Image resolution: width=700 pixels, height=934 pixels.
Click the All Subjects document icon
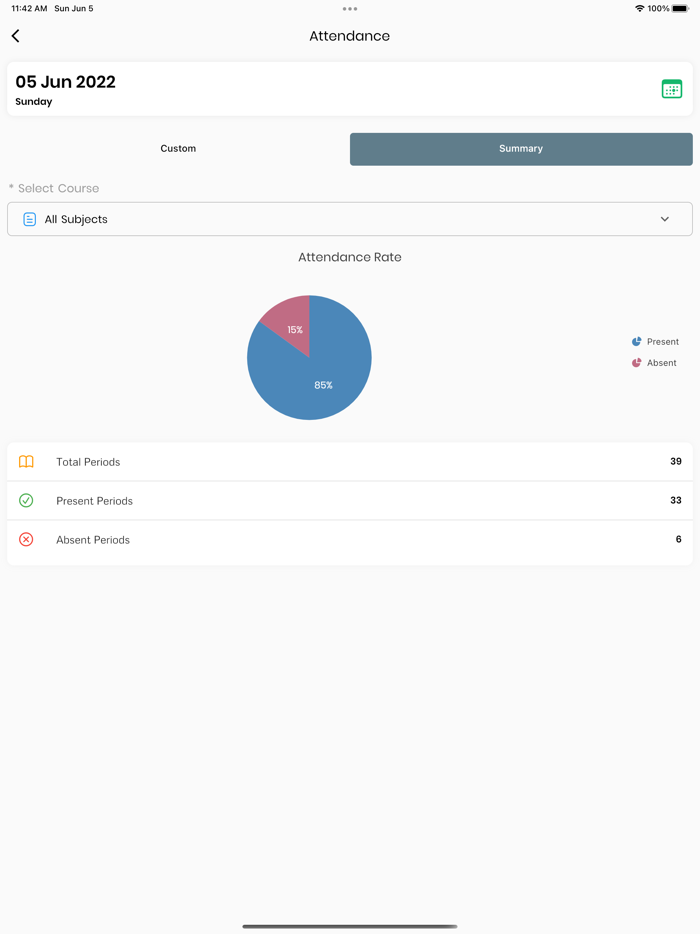pos(29,219)
